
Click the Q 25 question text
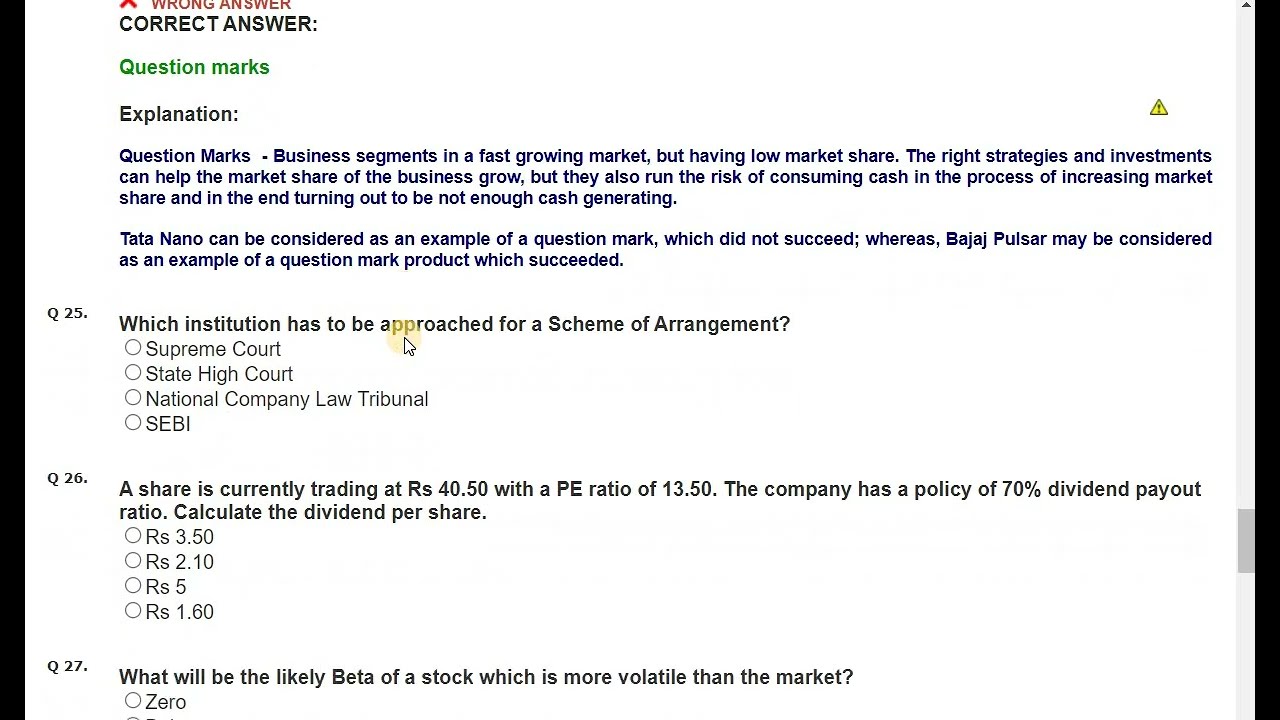[454, 324]
